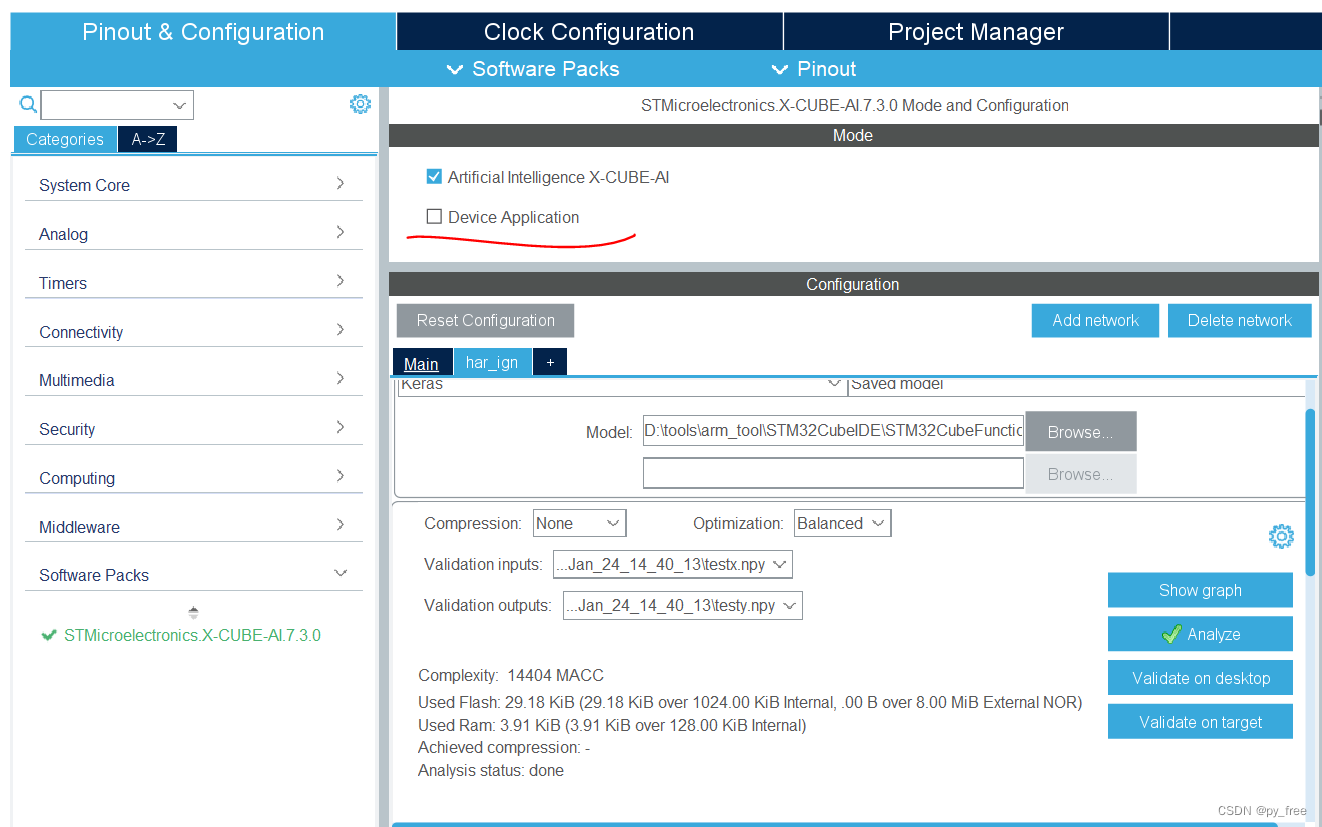Click the Used Ram 3.91 KiB line
This screenshot has width=1322, height=827.
612,726
